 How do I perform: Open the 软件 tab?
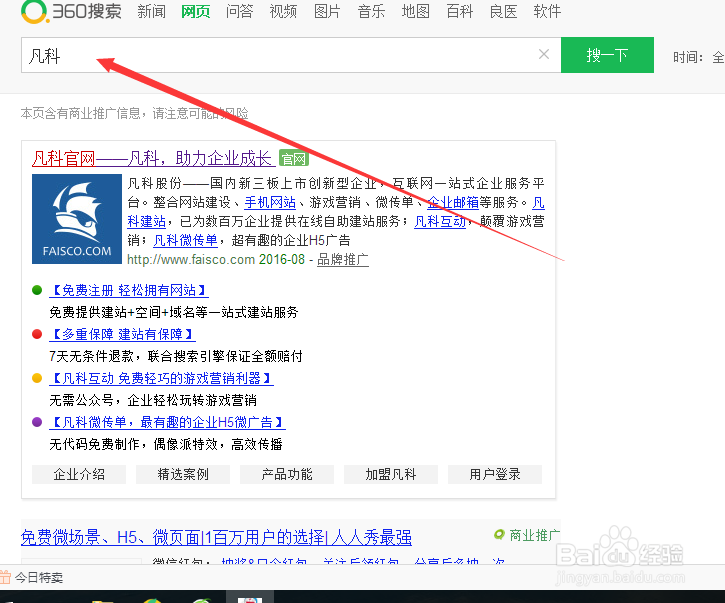[547, 11]
